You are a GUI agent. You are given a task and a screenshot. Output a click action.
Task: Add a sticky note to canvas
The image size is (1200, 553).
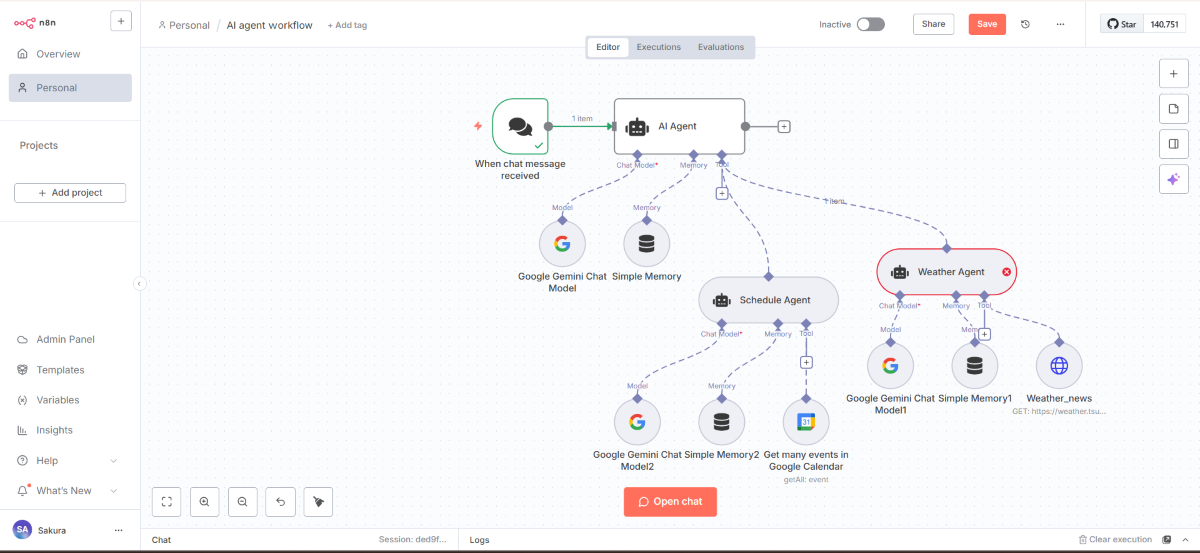click(1173, 108)
